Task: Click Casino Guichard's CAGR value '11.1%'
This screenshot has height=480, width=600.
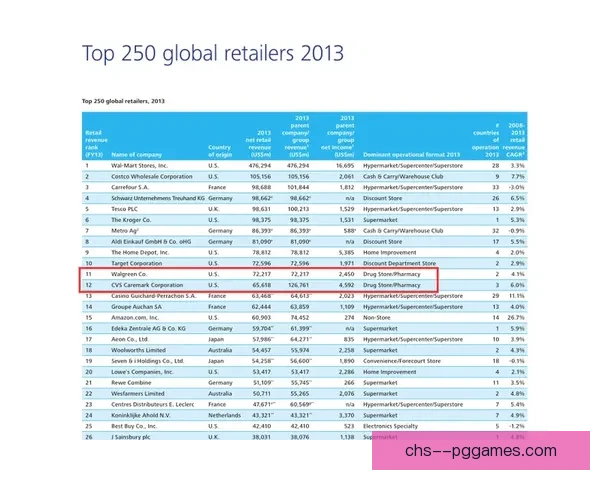Action: pos(516,296)
